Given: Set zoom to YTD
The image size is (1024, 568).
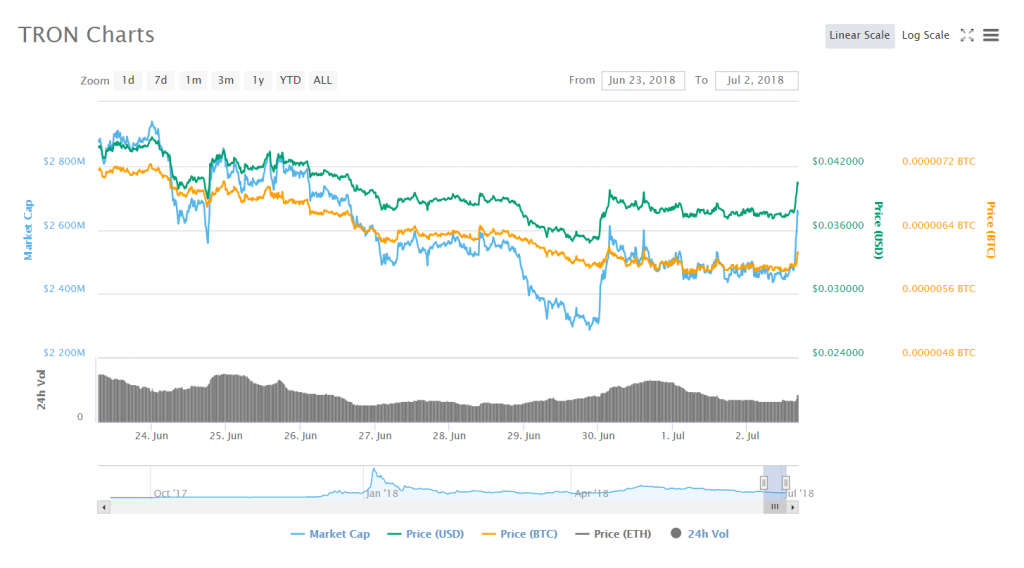Looking at the screenshot, I should coord(290,80).
